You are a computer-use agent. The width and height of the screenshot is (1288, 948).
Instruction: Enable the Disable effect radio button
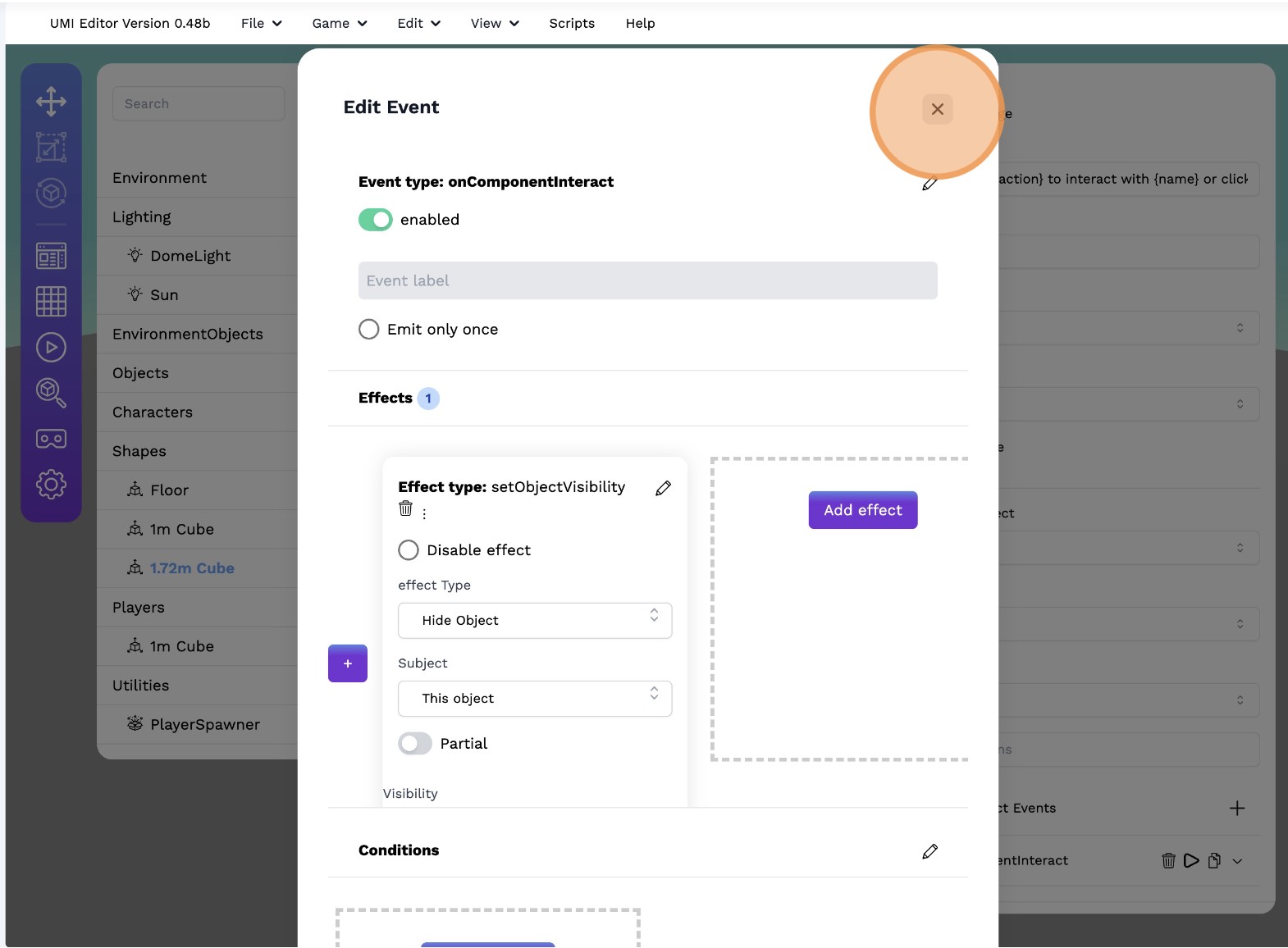click(x=409, y=550)
